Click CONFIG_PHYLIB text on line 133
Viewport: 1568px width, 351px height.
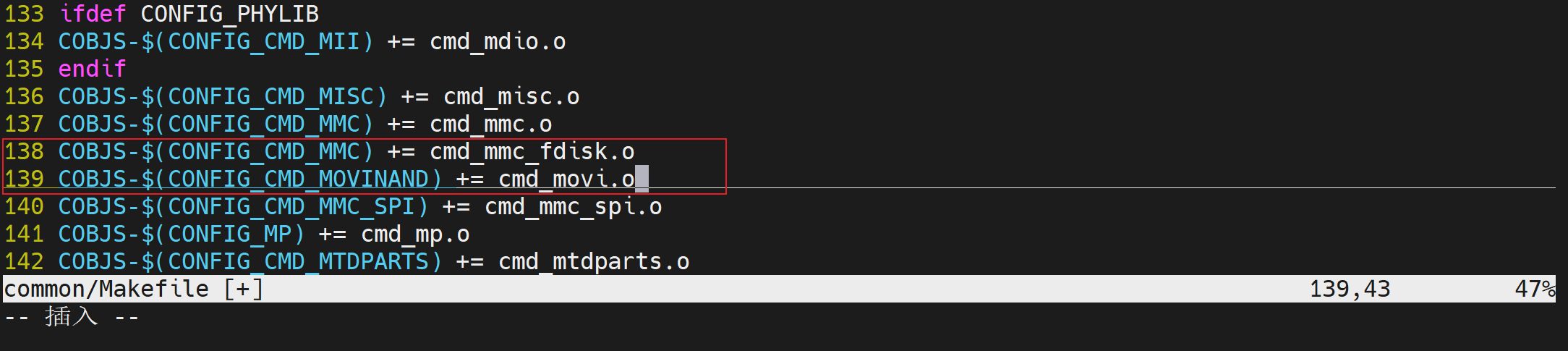point(230,14)
